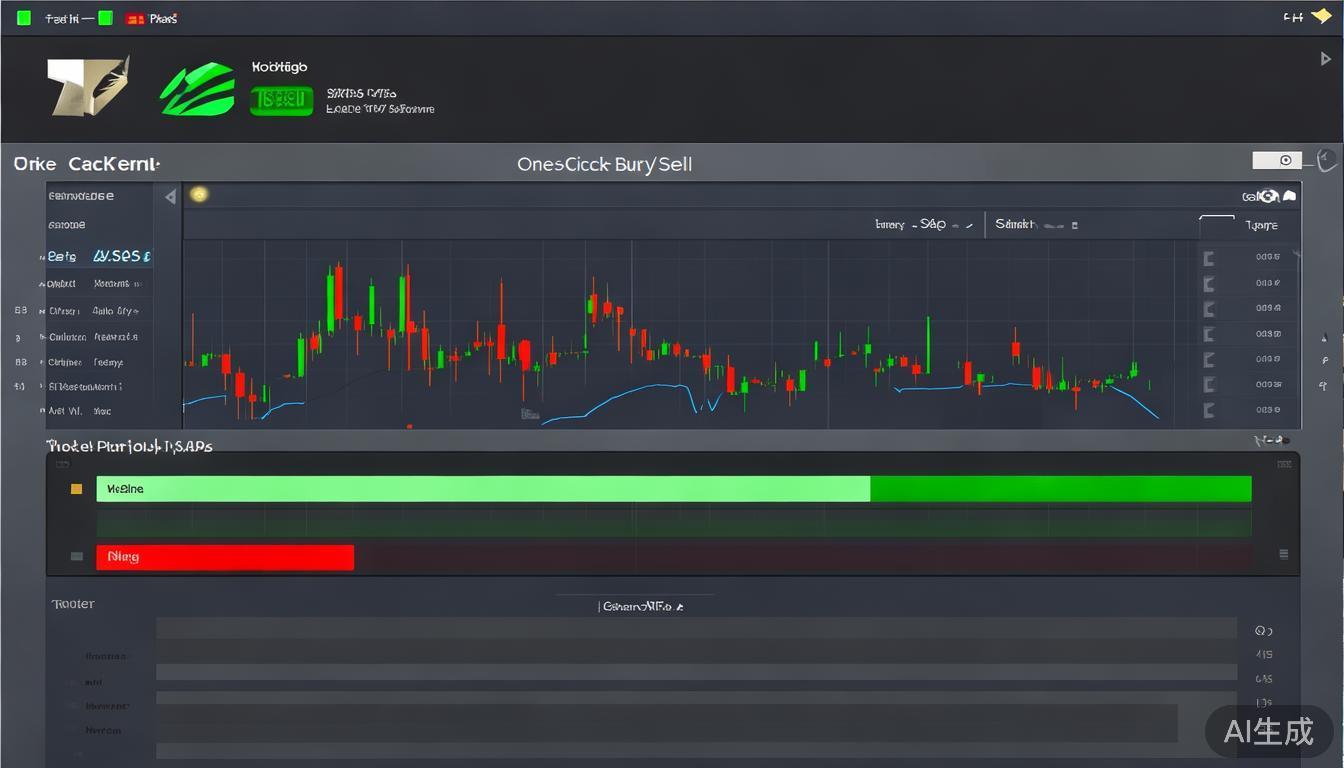Click the white house-shaped icon above the price column
1344x768 pixels.
1290,197
